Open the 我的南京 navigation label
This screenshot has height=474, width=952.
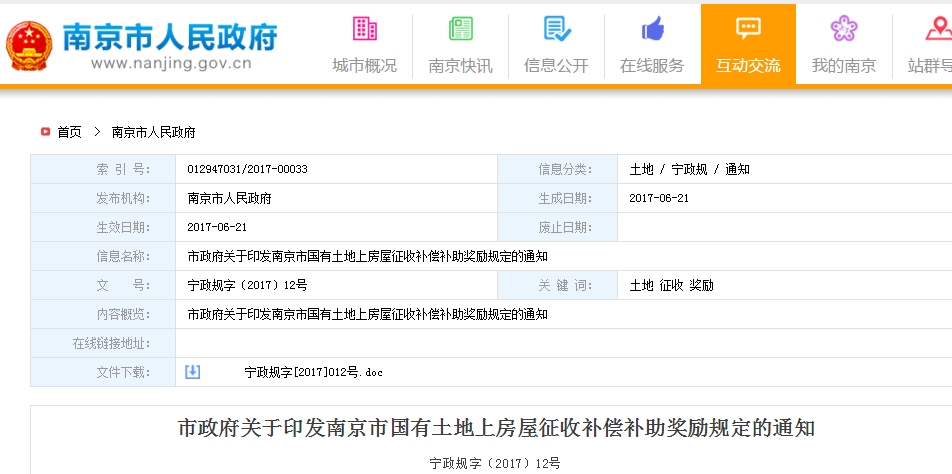pyautogui.click(x=844, y=66)
